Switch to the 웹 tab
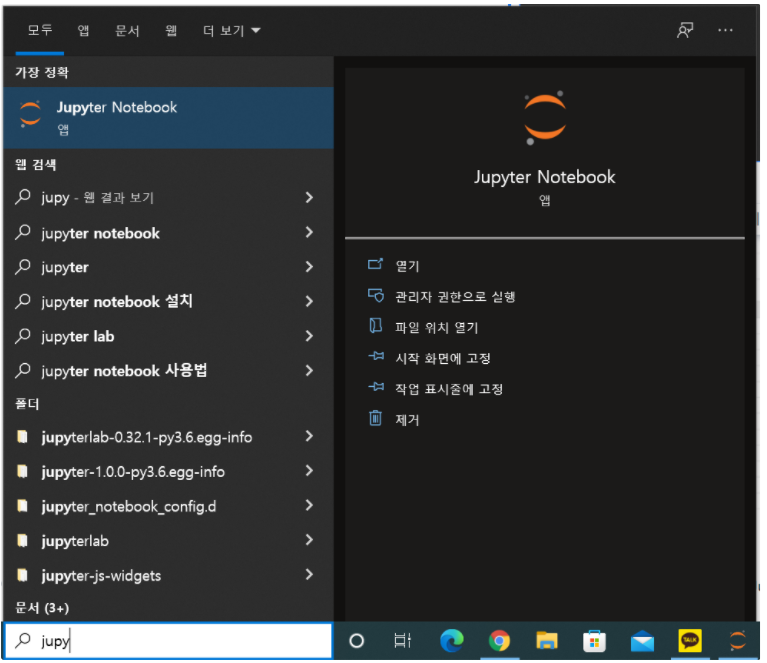Viewport: 767px width, 663px height. click(171, 31)
